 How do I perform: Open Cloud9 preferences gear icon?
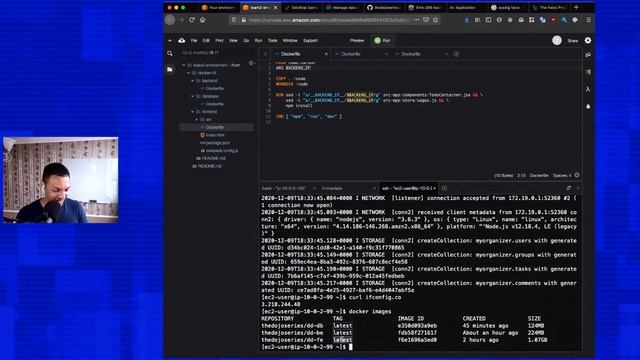tap(588, 40)
